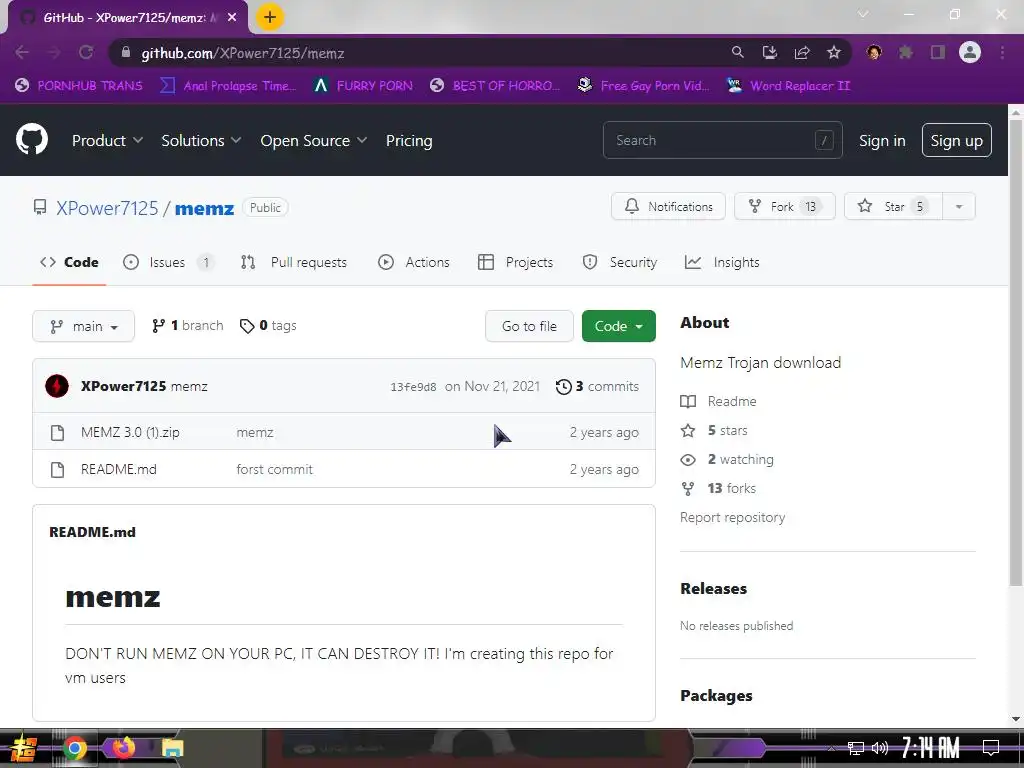Click the network tray icon
The height and width of the screenshot is (768, 1024).
[856, 748]
